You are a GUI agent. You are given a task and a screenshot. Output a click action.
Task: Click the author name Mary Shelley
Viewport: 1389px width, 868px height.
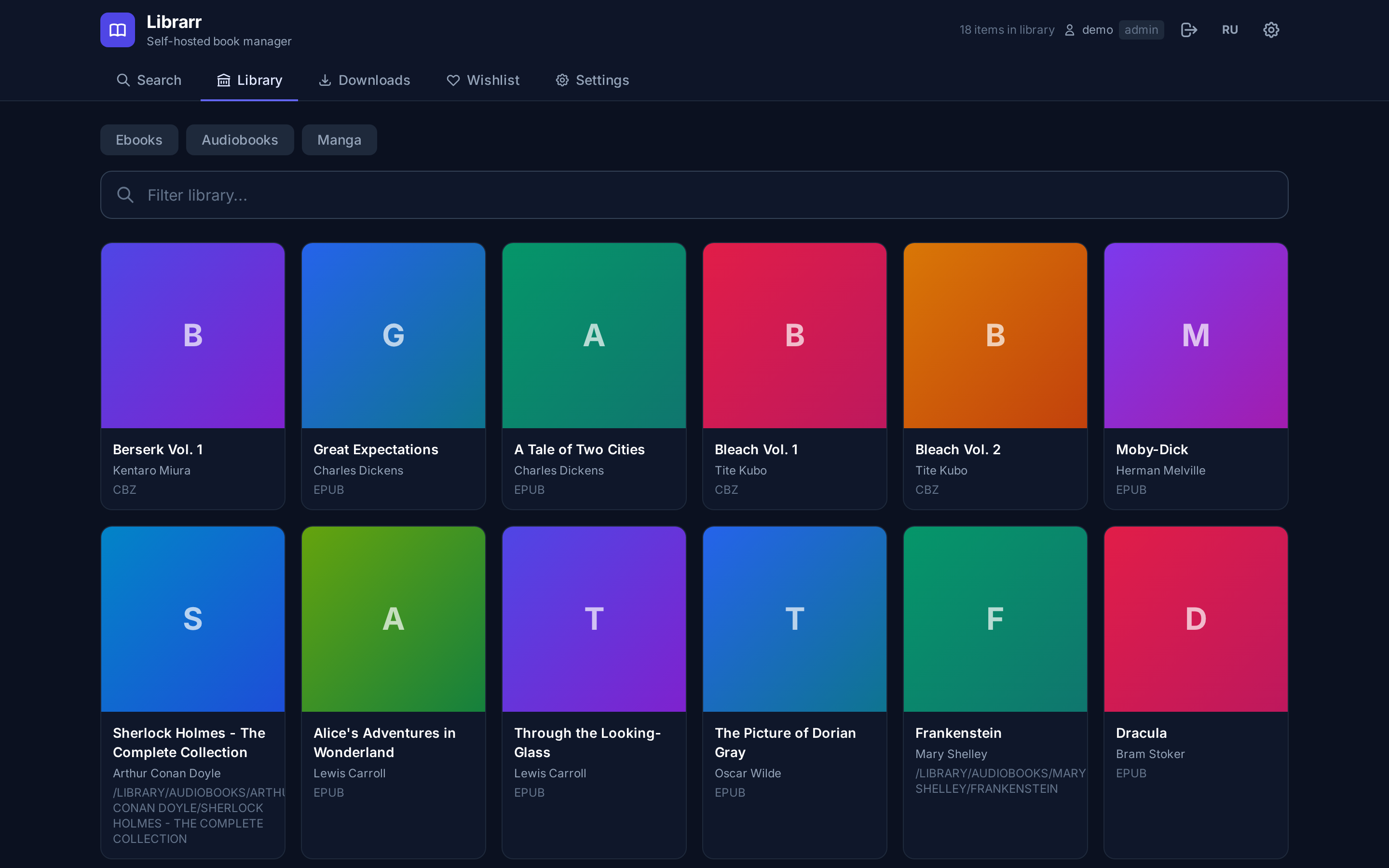(951, 754)
